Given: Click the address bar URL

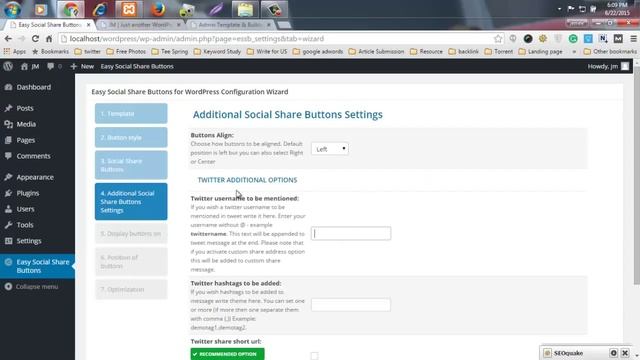Looking at the screenshot, I should click(x=197, y=39).
